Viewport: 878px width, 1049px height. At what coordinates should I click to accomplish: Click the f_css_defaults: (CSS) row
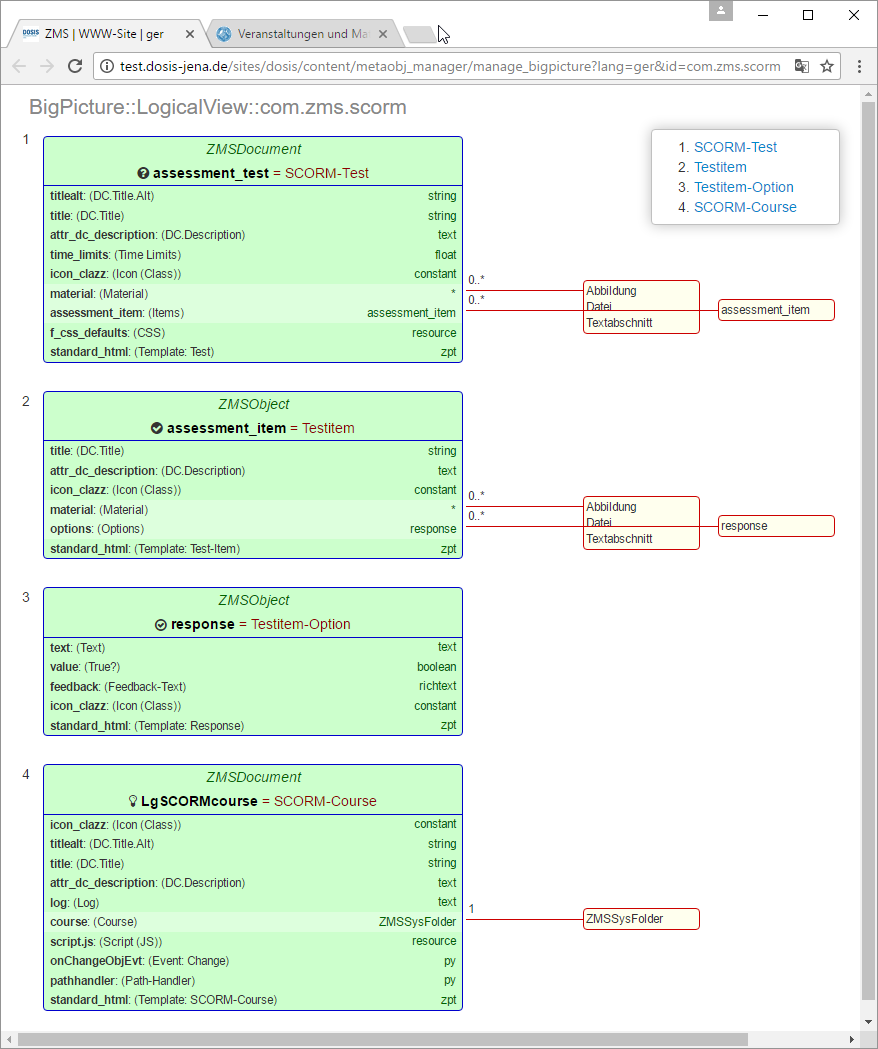point(253,332)
